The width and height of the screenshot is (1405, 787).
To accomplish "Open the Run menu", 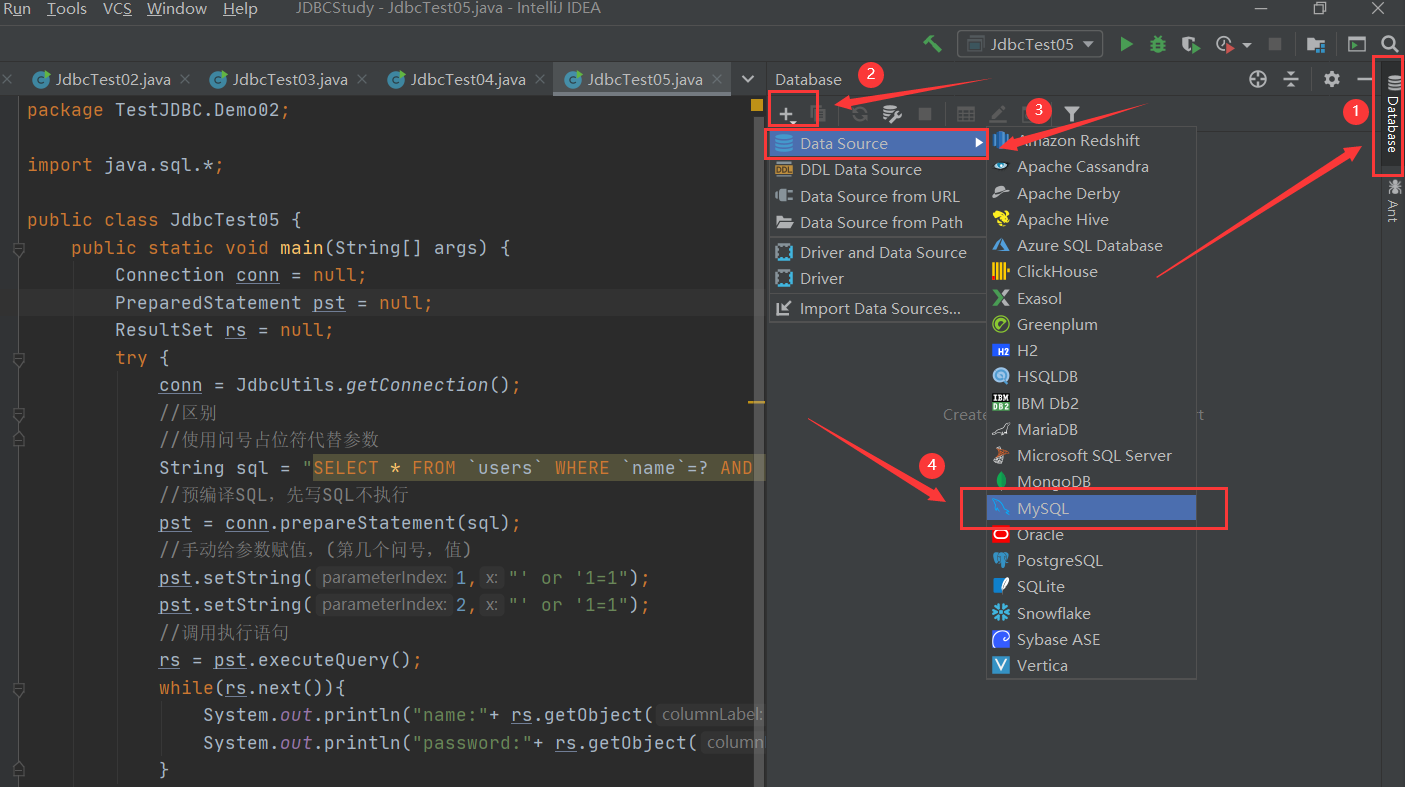I will point(17,9).
